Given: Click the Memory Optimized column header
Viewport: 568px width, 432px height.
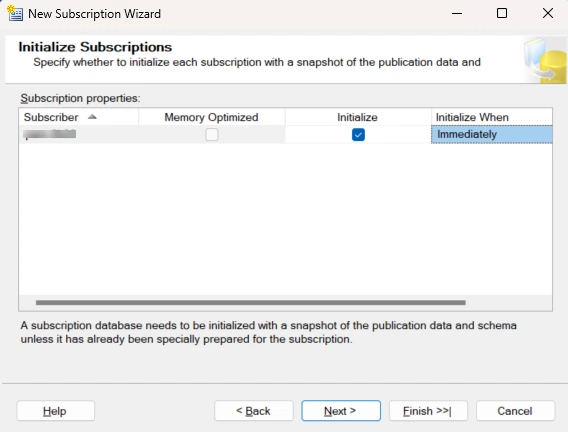Looking at the screenshot, I should [212, 117].
